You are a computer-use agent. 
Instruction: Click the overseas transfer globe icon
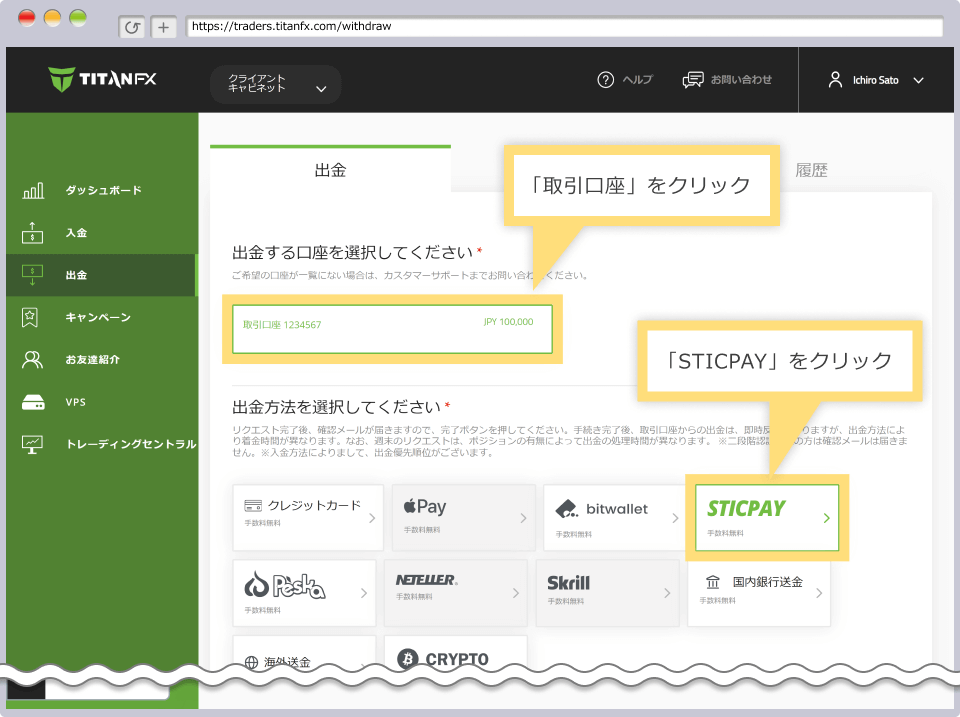coord(251,663)
